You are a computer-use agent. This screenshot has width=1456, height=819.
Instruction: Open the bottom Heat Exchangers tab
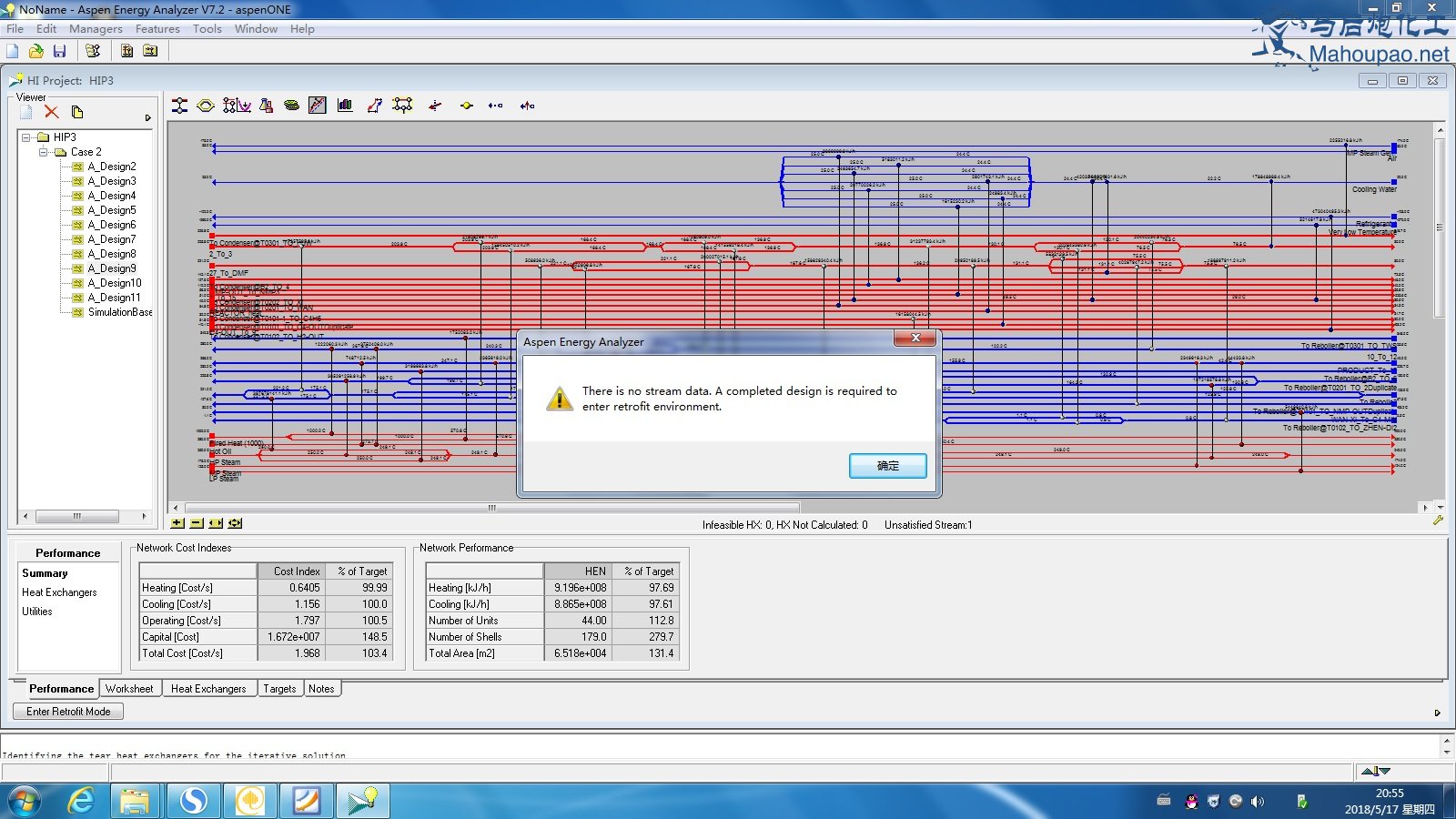[208, 689]
